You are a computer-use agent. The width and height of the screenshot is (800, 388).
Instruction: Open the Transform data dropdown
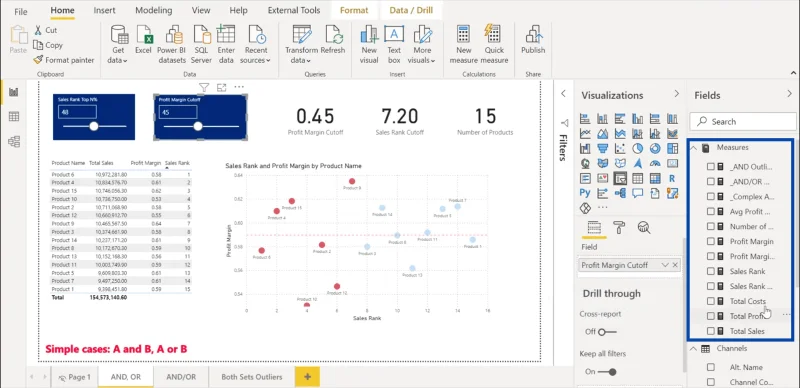click(x=302, y=45)
